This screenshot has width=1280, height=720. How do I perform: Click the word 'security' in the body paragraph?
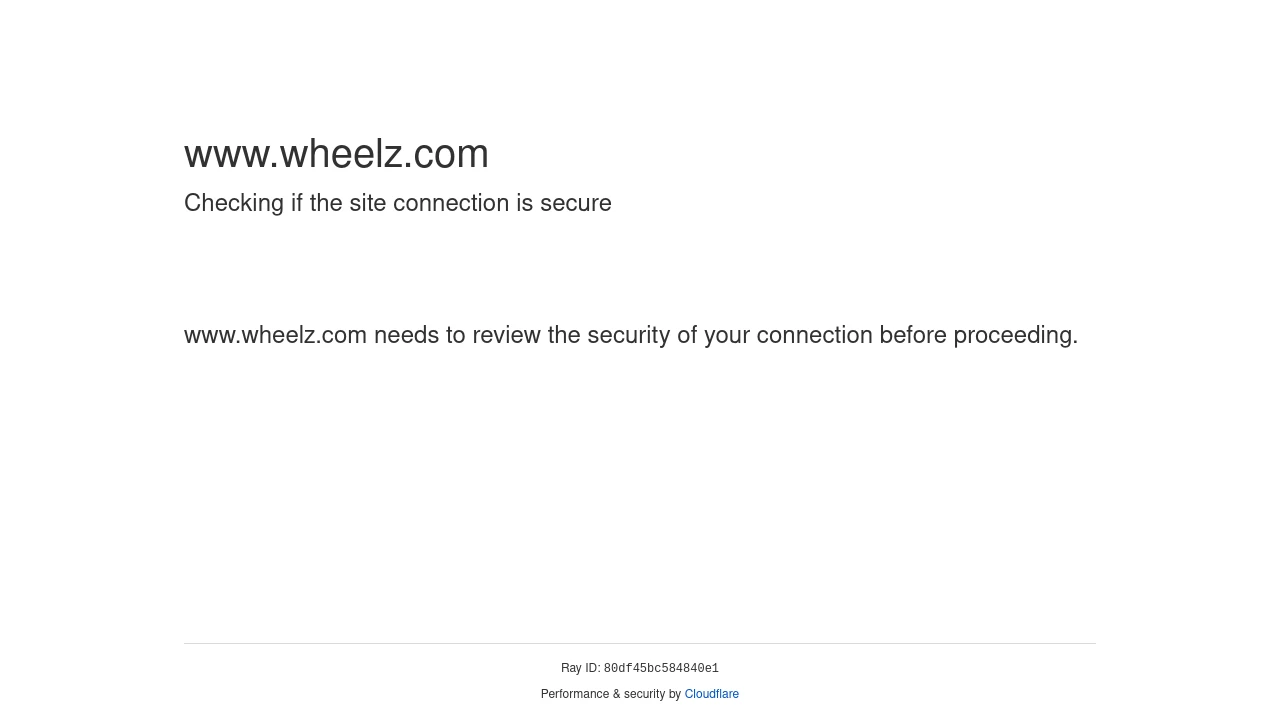pos(628,335)
